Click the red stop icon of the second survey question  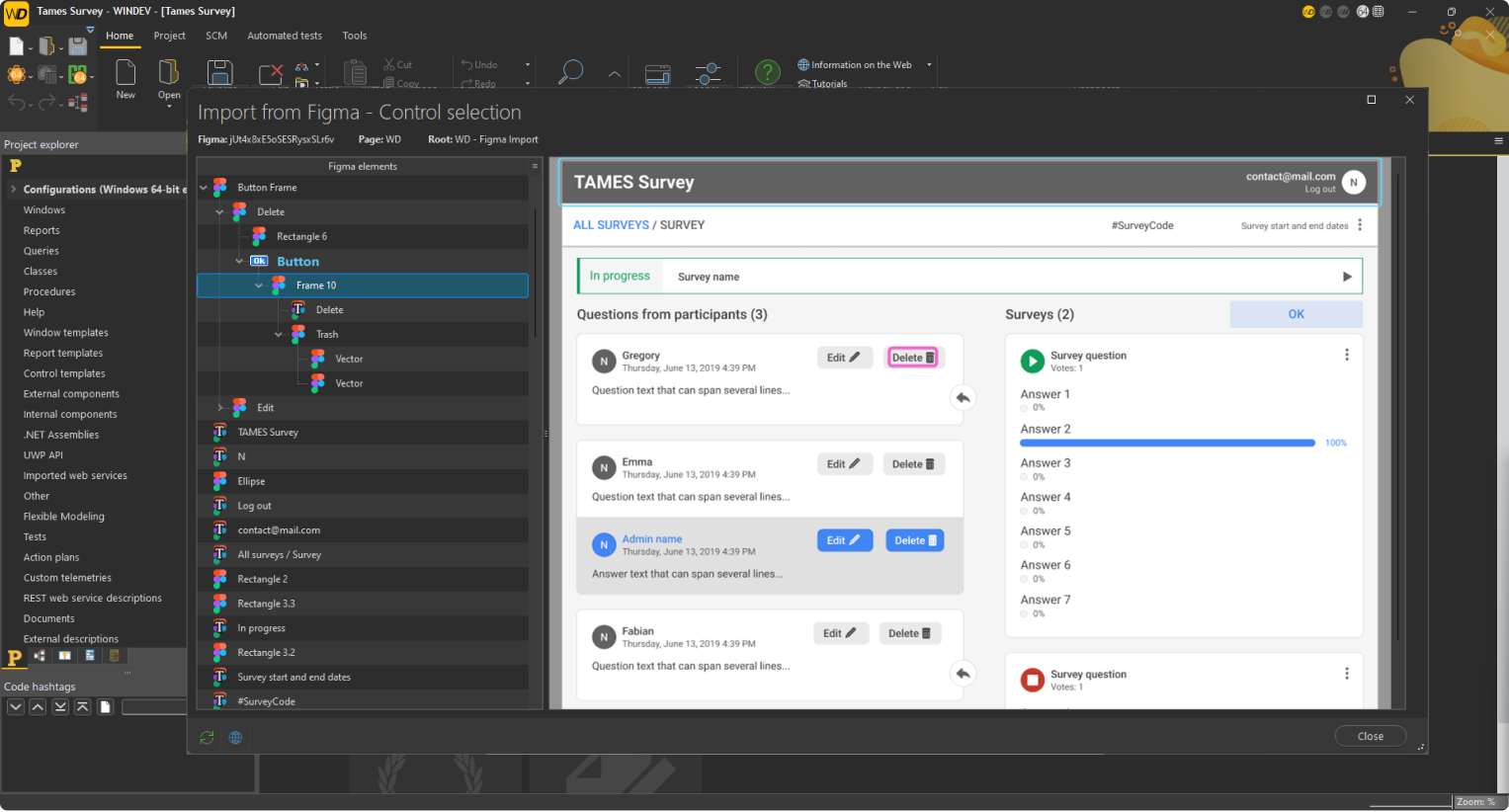click(x=1032, y=680)
